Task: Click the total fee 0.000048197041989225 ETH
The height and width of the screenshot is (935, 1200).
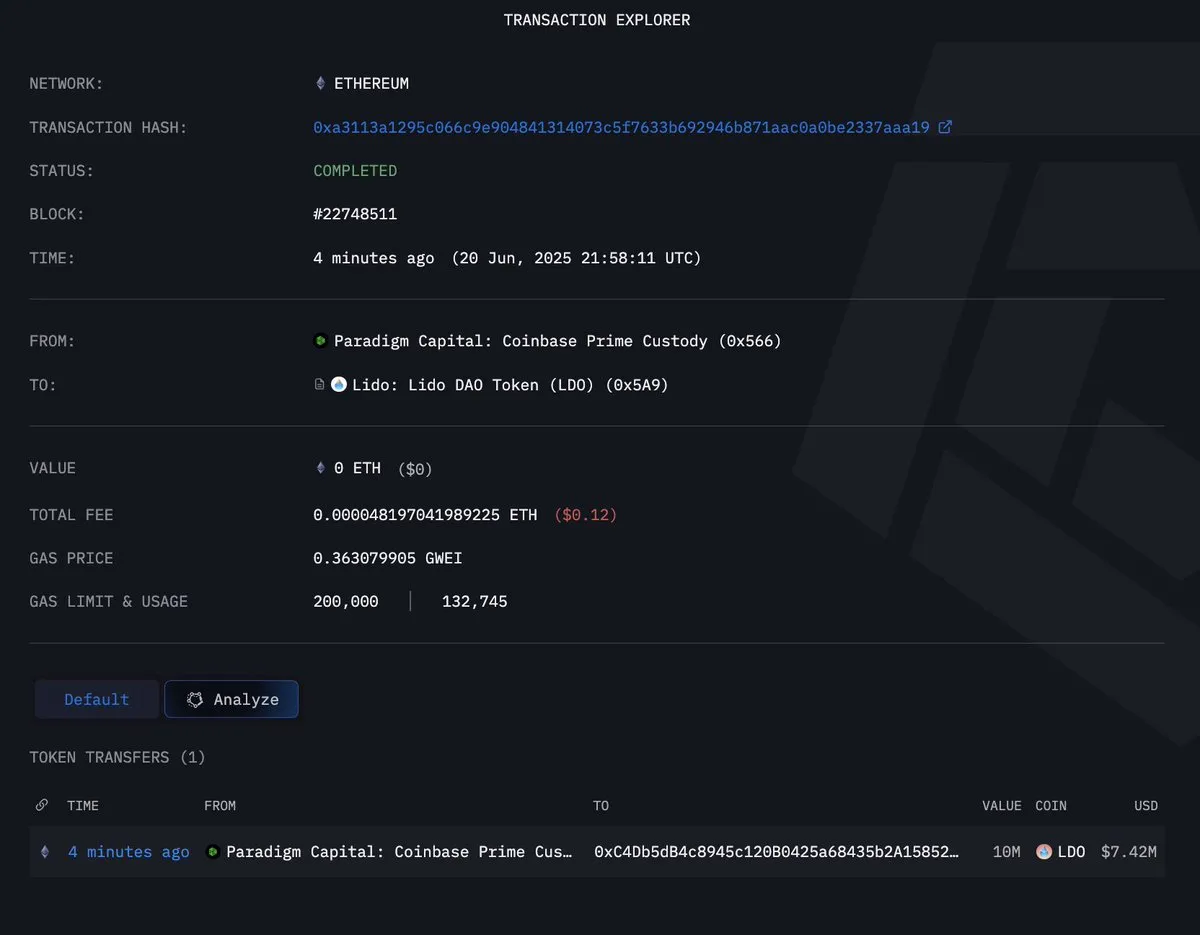Action: [425, 515]
